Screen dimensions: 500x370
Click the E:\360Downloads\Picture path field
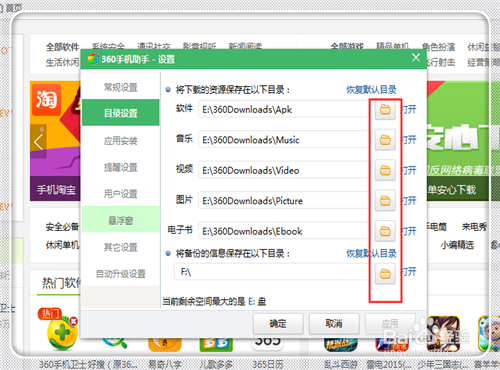tap(286, 201)
